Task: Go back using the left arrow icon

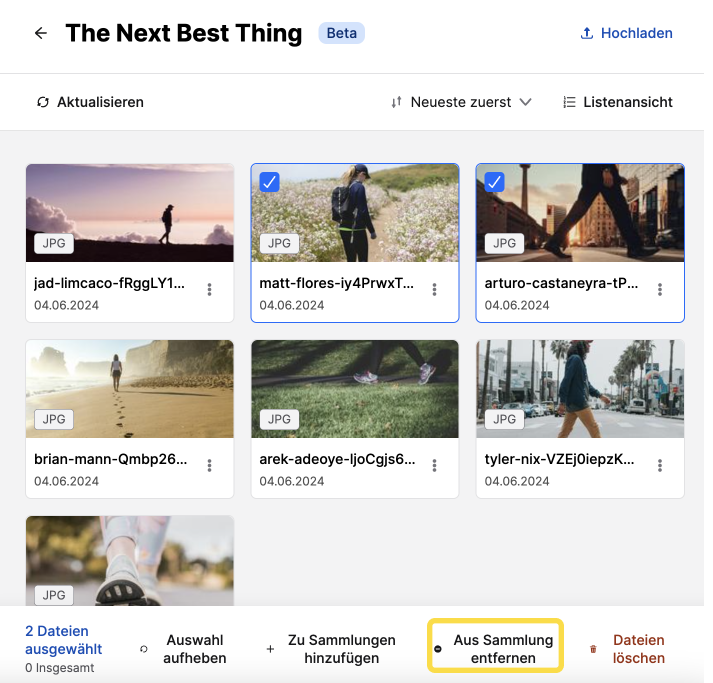Action: point(41,33)
